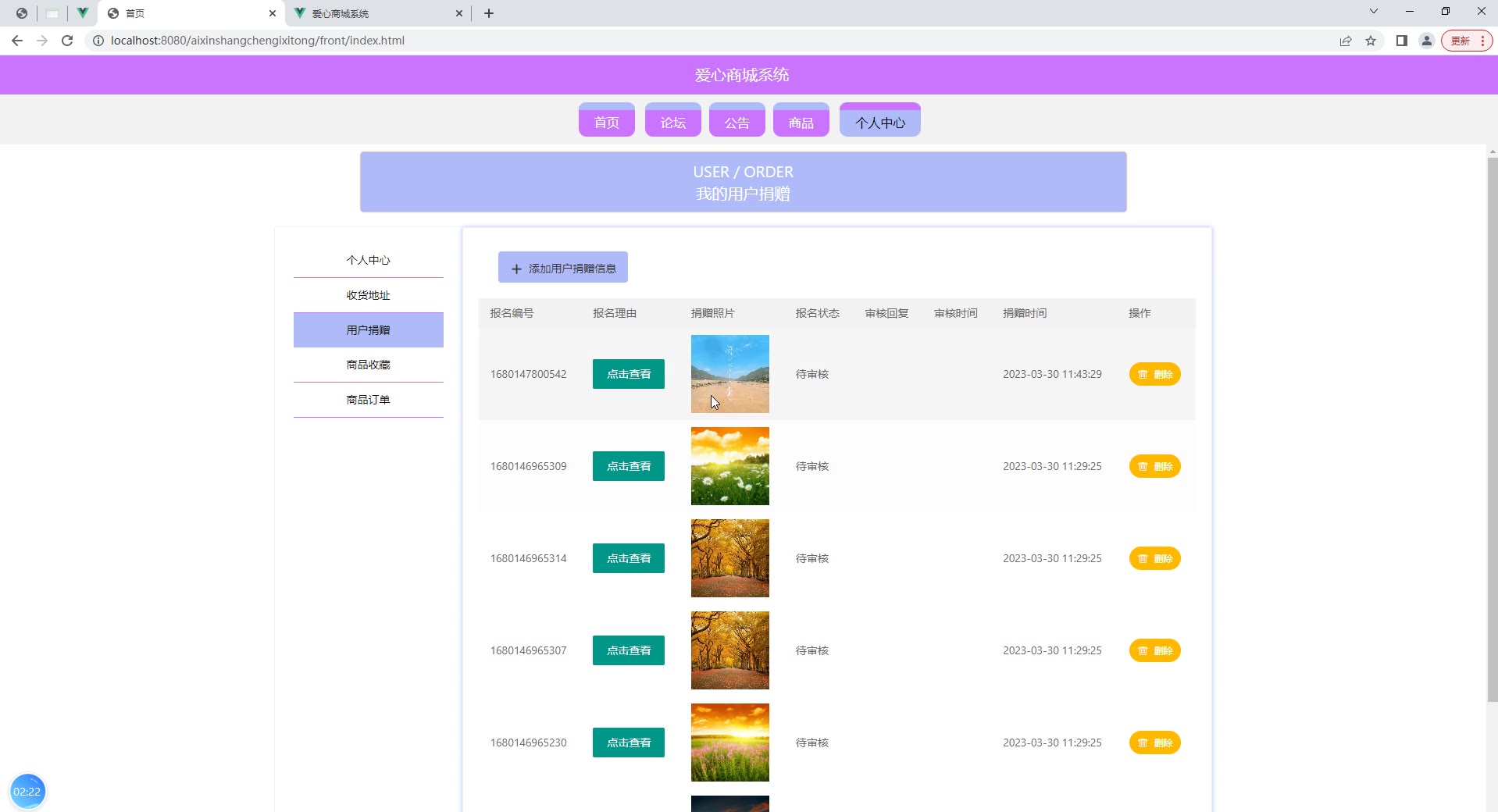Expand the tab search chevron
The width and height of the screenshot is (1498, 812).
tap(1374, 11)
